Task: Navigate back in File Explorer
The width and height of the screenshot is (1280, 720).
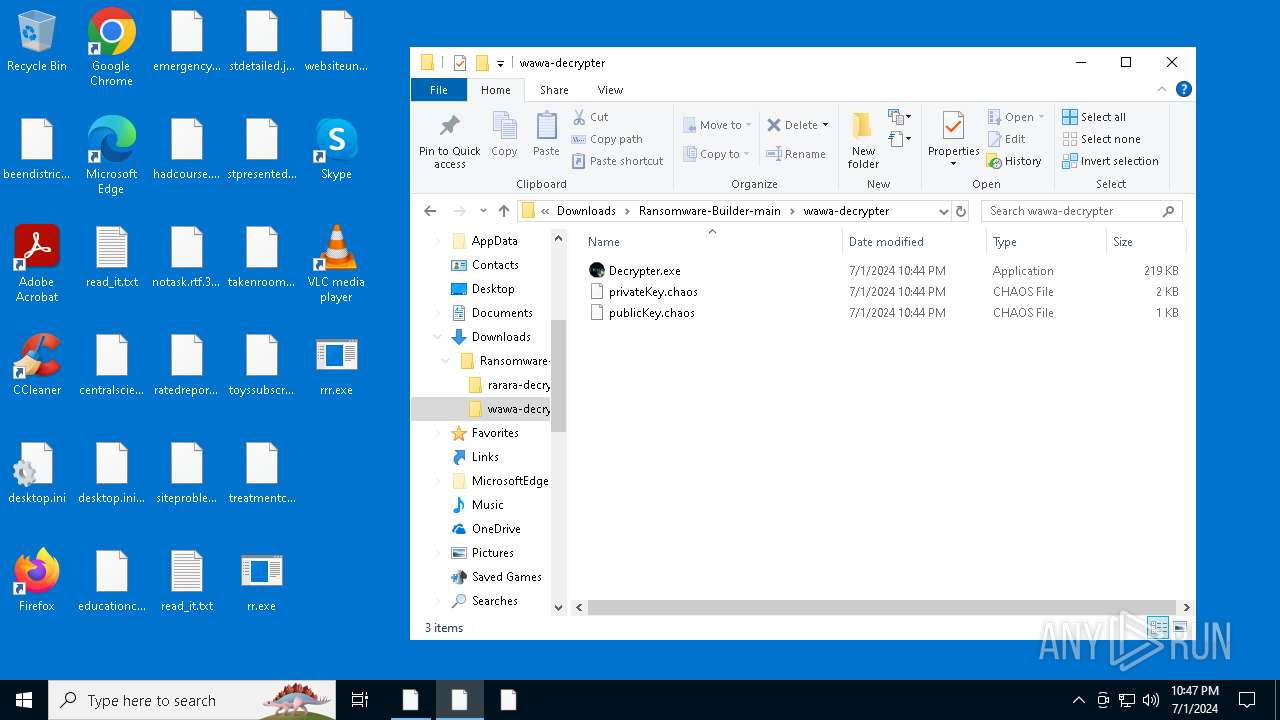Action: click(430, 211)
